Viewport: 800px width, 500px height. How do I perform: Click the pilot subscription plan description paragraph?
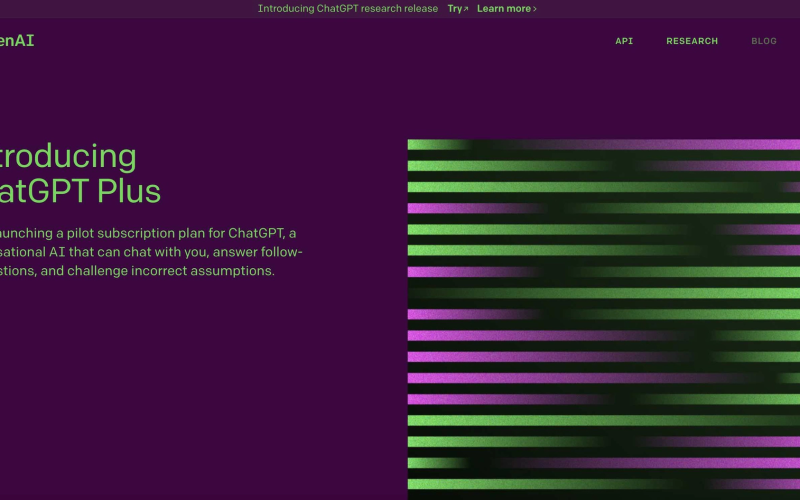click(x=150, y=252)
